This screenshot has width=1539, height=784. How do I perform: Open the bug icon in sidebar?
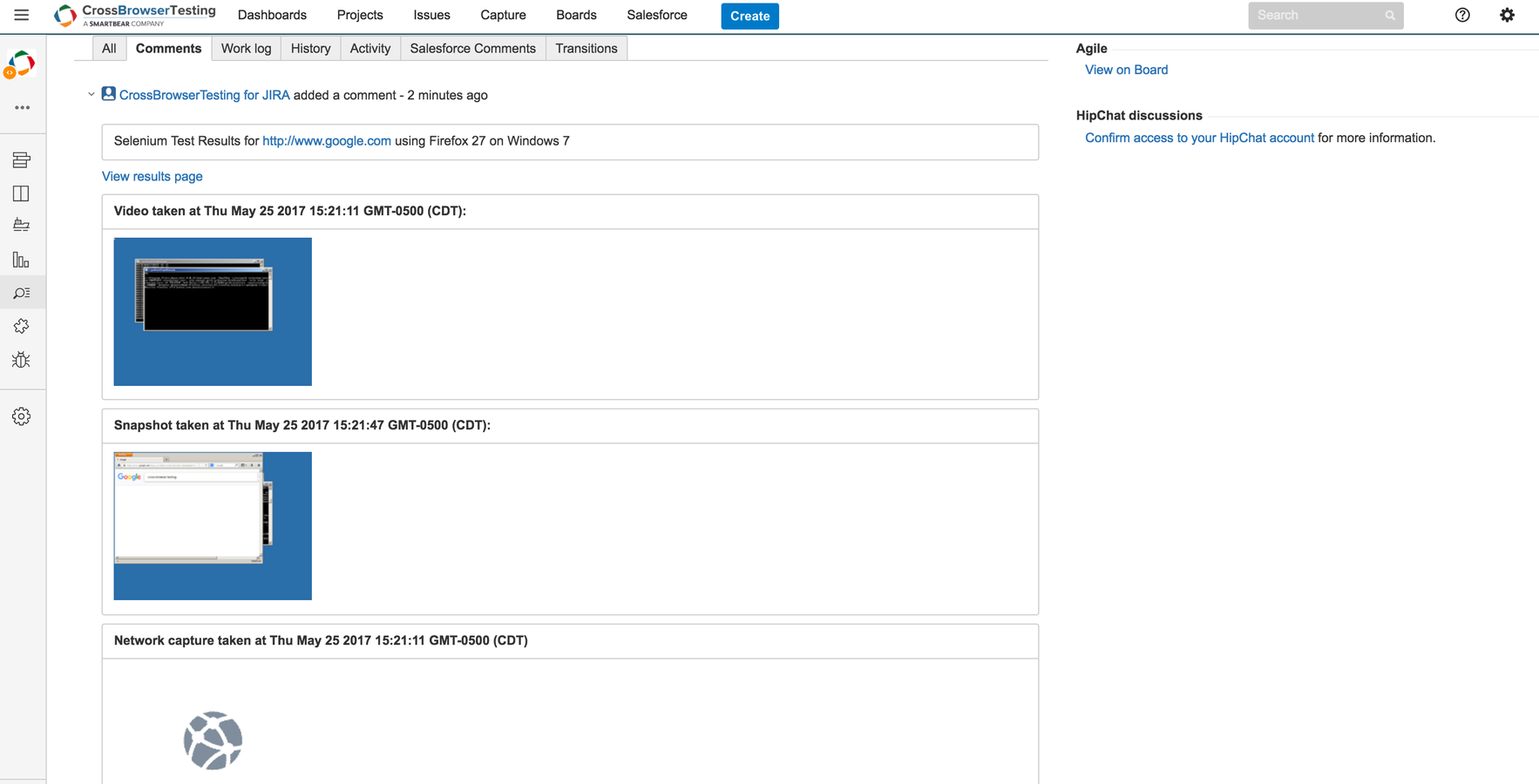(x=21, y=360)
